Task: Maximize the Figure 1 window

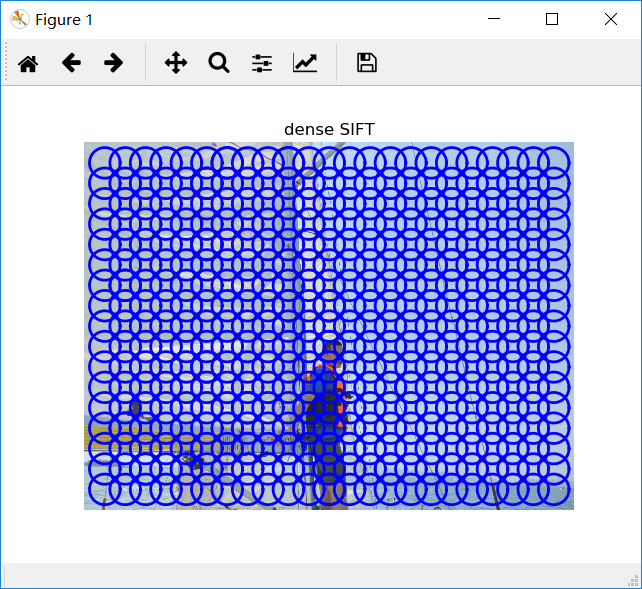Action: point(552,19)
